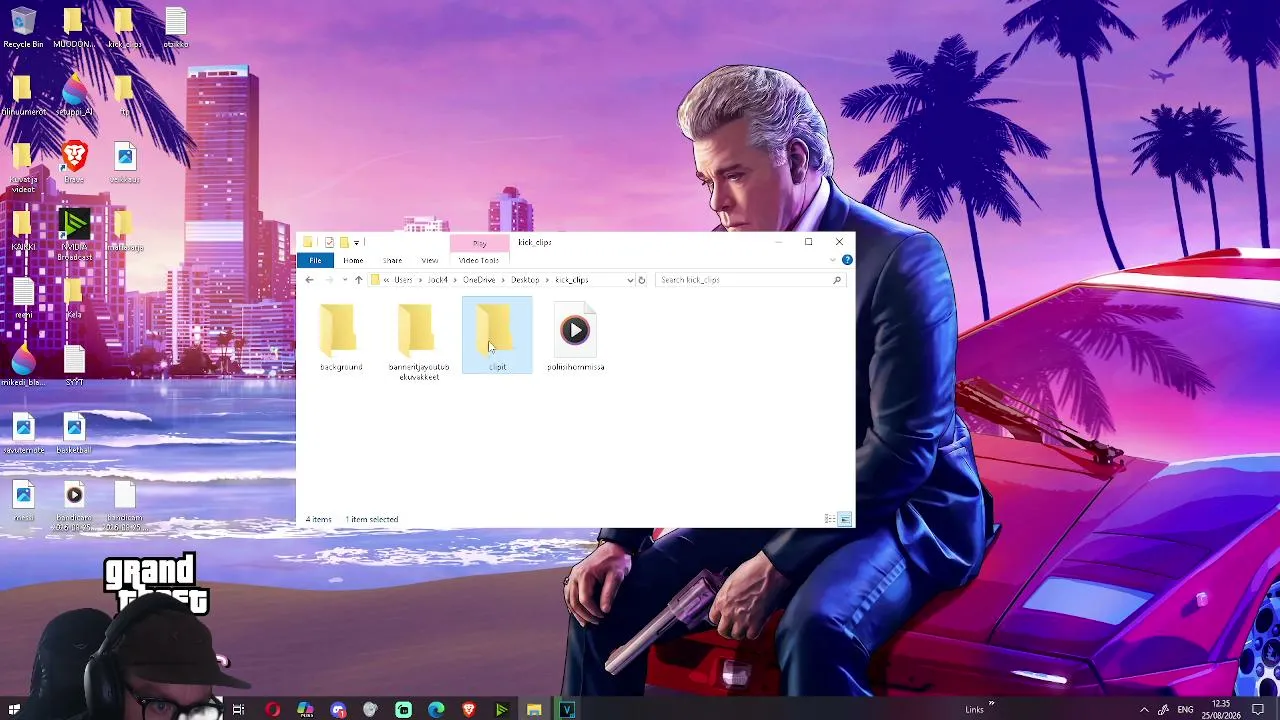1280x720 pixels.
Task: Select the otsikko text file on desktop
Action: point(175,28)
